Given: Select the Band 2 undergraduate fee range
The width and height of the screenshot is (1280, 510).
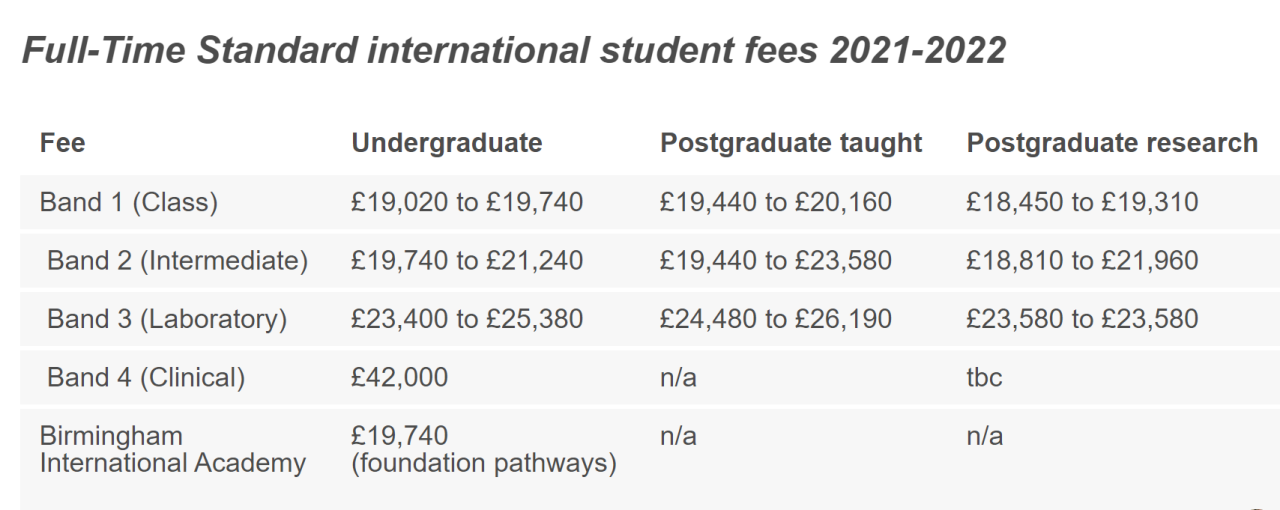Looking at the screenshot, I should tap(466, 261).
